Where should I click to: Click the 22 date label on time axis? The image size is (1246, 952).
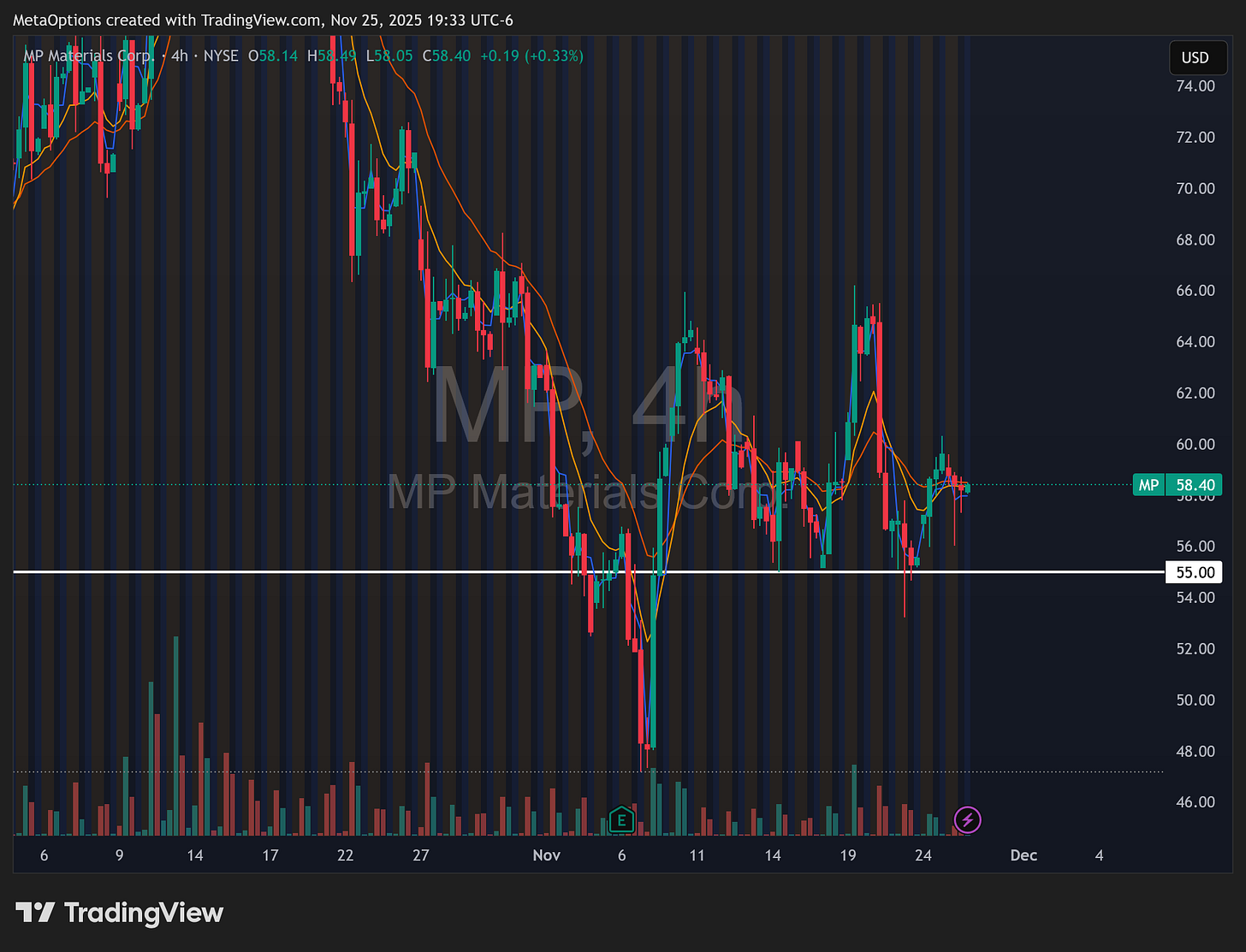pyautogui.click(x=346, y=854)
